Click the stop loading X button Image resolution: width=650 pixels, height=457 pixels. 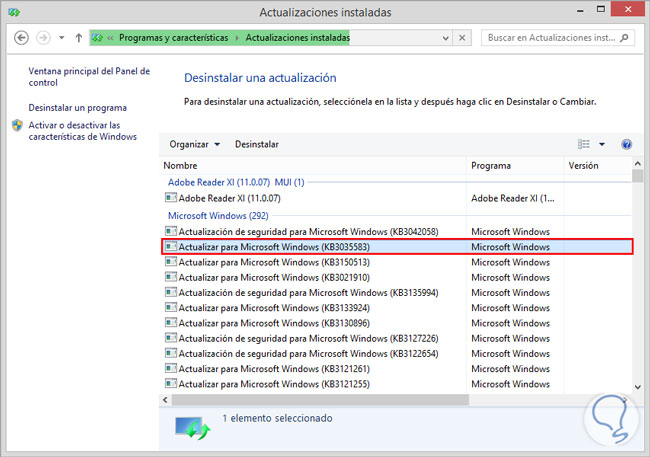(462, 38)
